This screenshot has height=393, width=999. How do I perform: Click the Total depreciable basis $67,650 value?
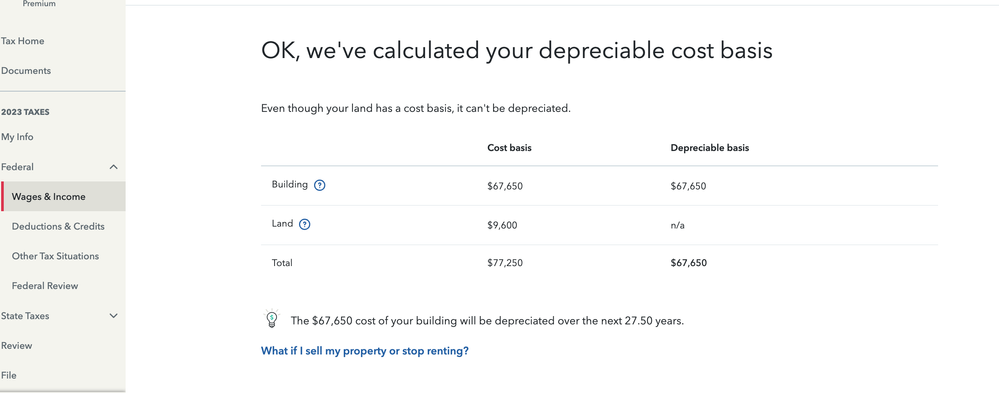coord(689,262)
